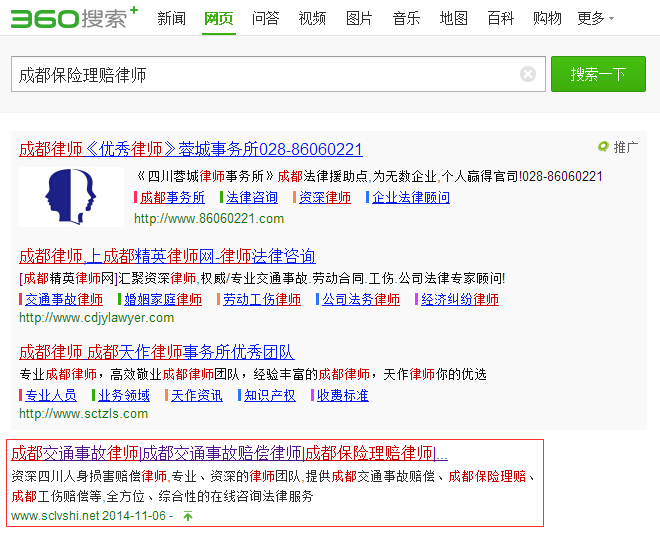Viewport: 660px width, 533px height.
Task: Select the 图片 search tab
Action: click(x=359, y=18)
